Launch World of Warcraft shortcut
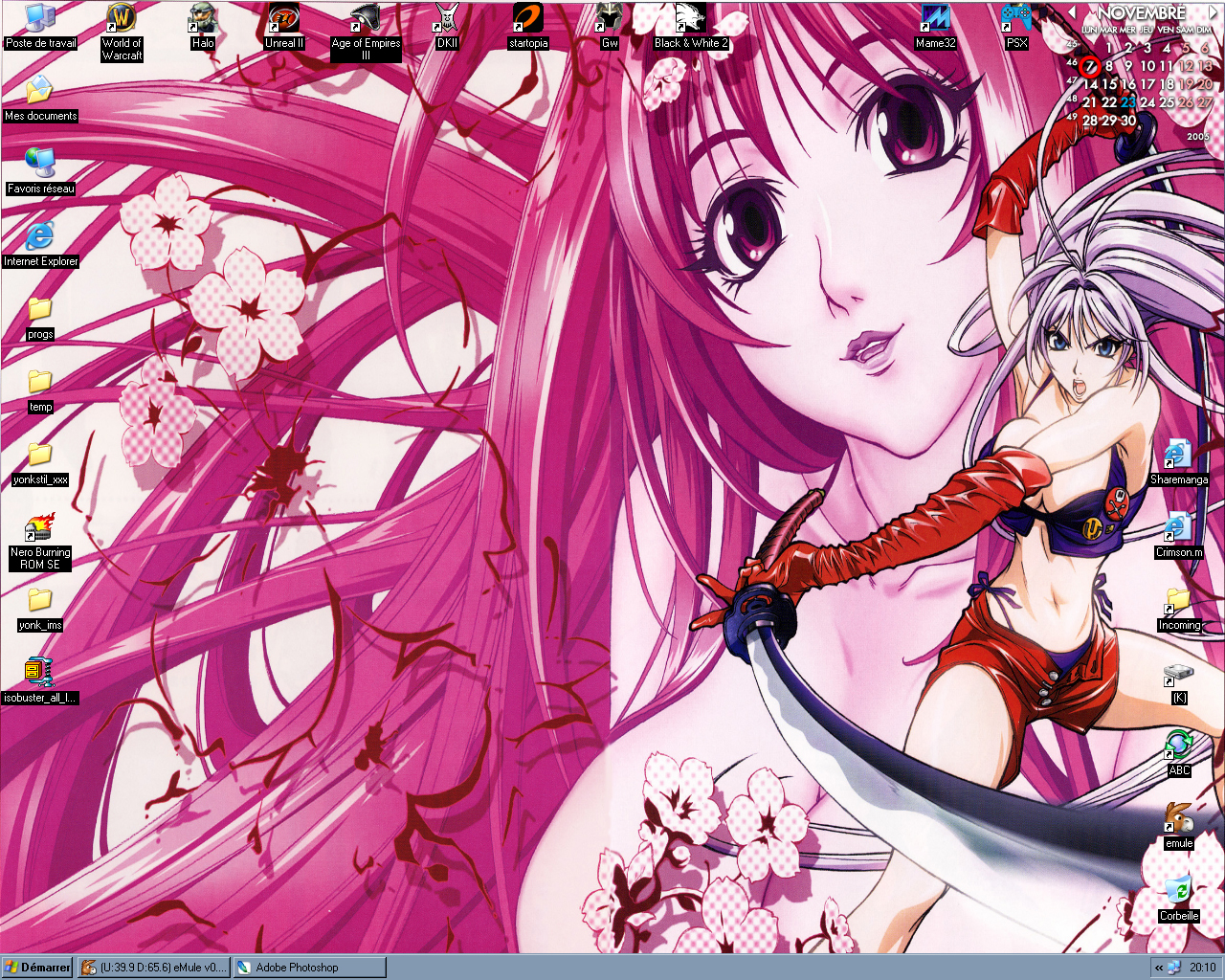The height and width of the screenshot is (980, 1225). tap(122, 32)
